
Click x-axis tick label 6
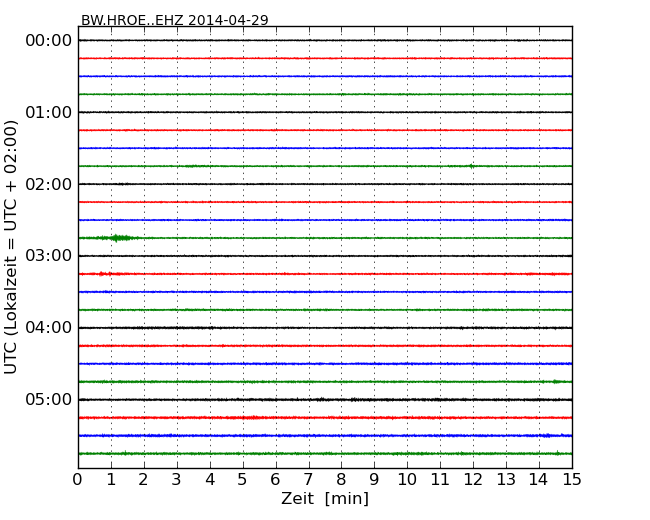coord(275,479)
